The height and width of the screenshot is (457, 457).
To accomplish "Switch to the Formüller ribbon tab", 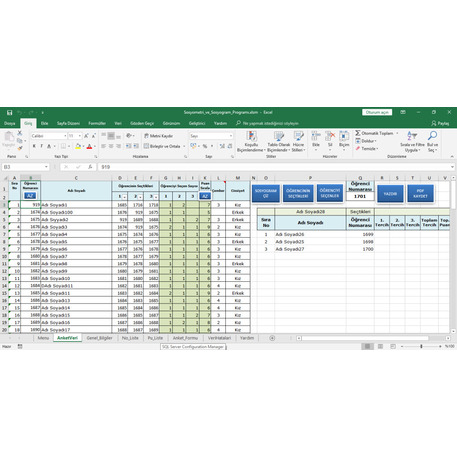I will tap(97, 123).
